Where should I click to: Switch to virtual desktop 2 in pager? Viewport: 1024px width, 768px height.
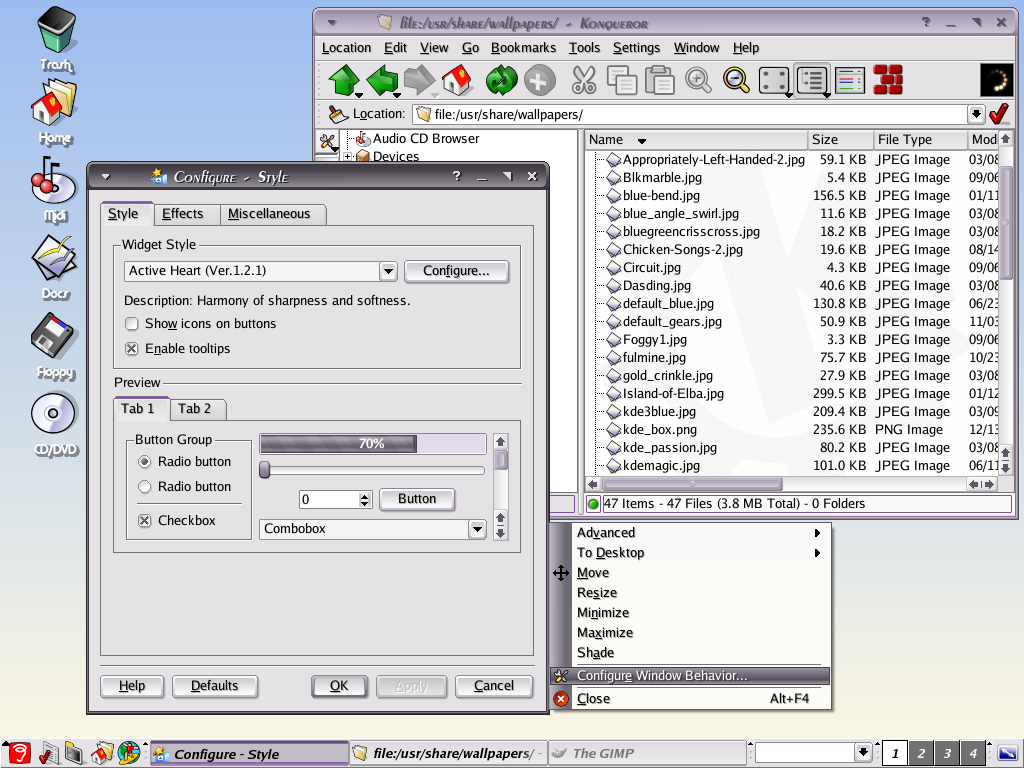click(x=921, y=753)
